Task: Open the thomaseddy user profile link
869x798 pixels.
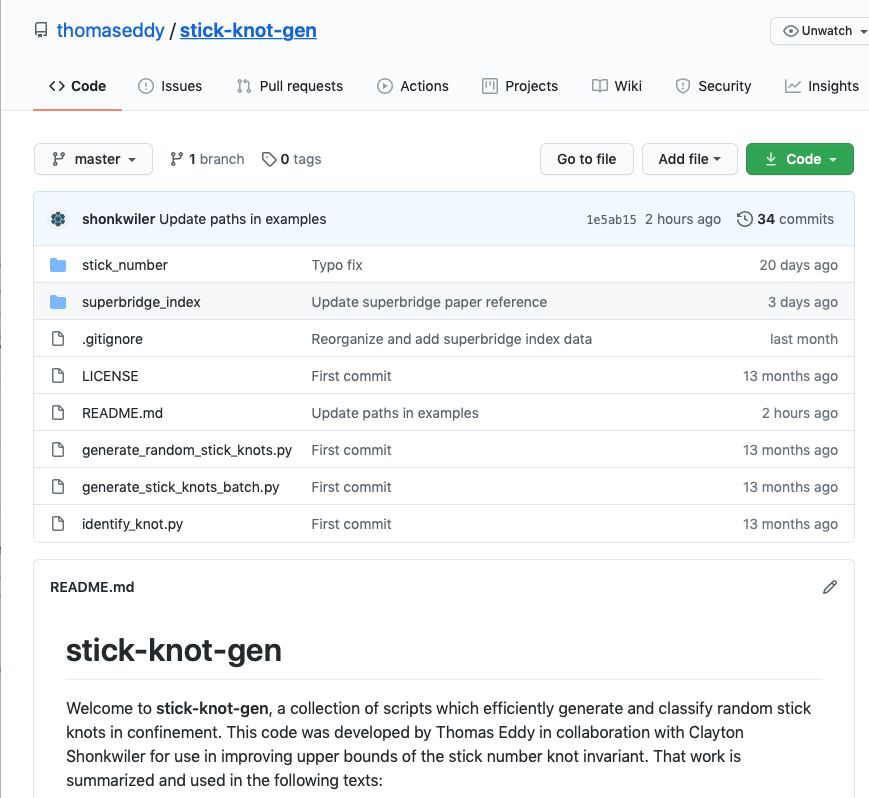Action: pyautogui.click(x=110, y=30)
